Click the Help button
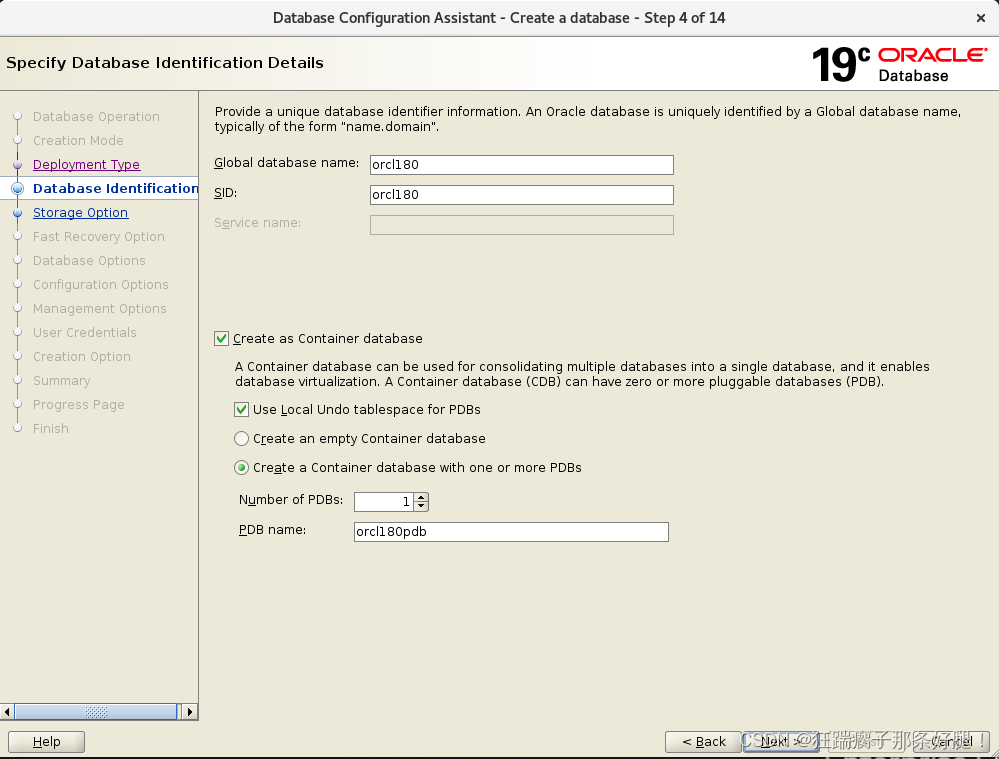The image size is (999, 759). pos(47,742)
